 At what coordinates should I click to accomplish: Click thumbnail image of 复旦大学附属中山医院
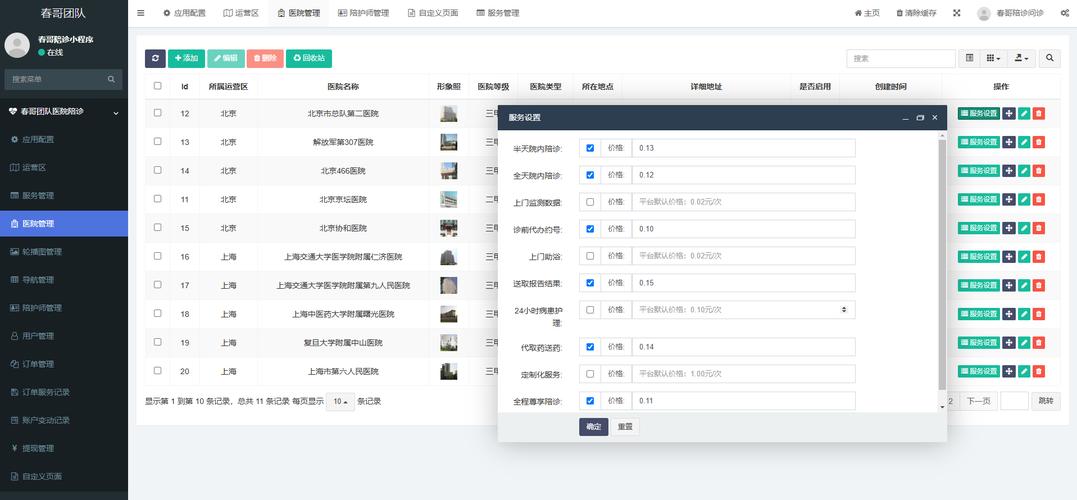tap(449, 342)
